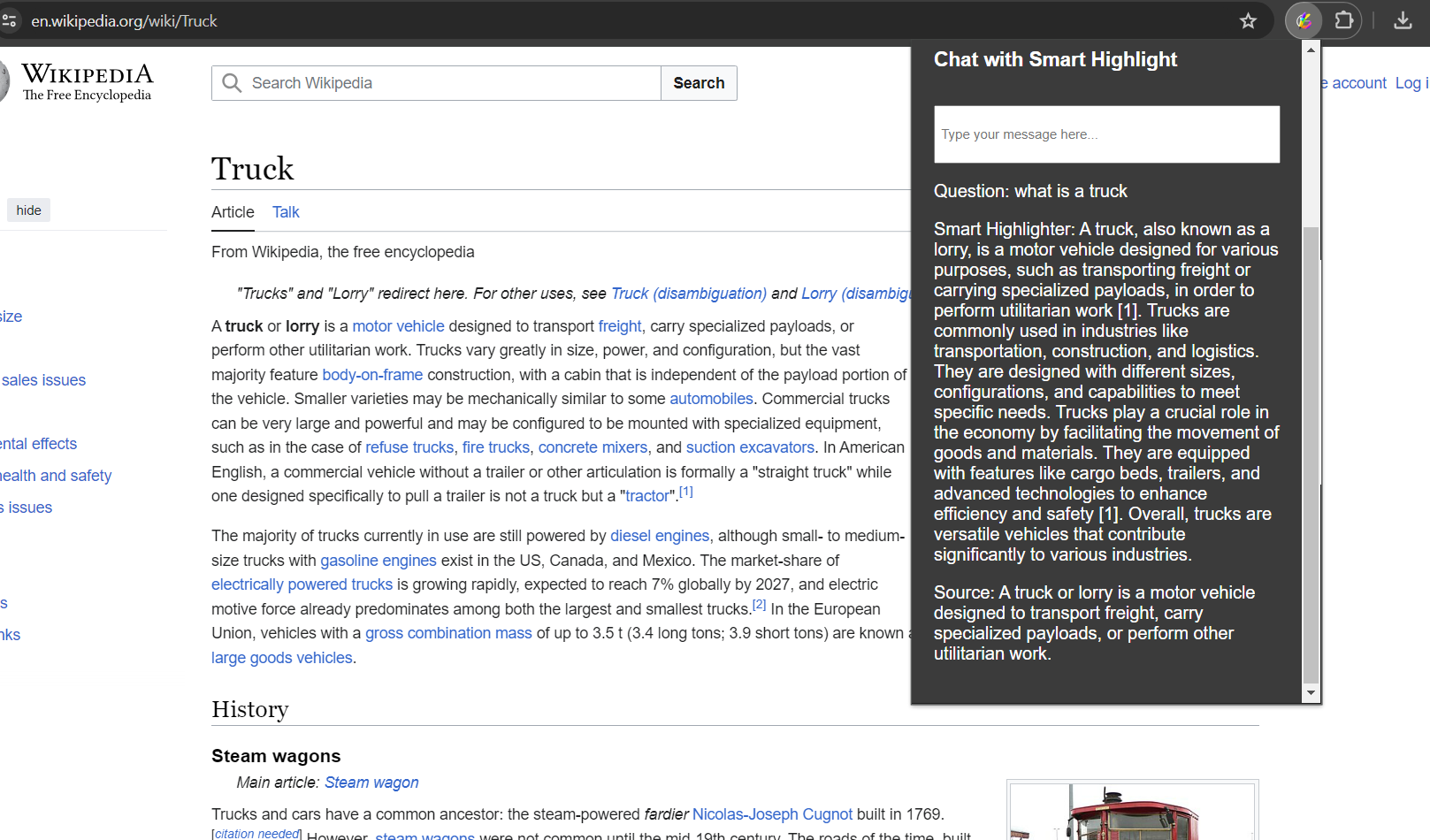Open the 'body-on-frame' link
The image size is (1430, 840).
pos(372,375)
